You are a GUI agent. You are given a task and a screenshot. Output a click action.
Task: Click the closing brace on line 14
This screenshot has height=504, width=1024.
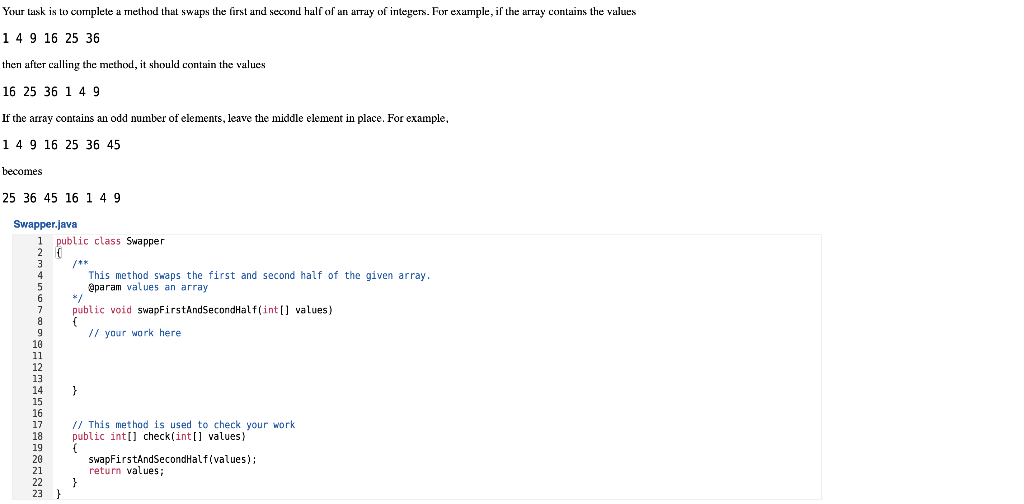[74, 390]
